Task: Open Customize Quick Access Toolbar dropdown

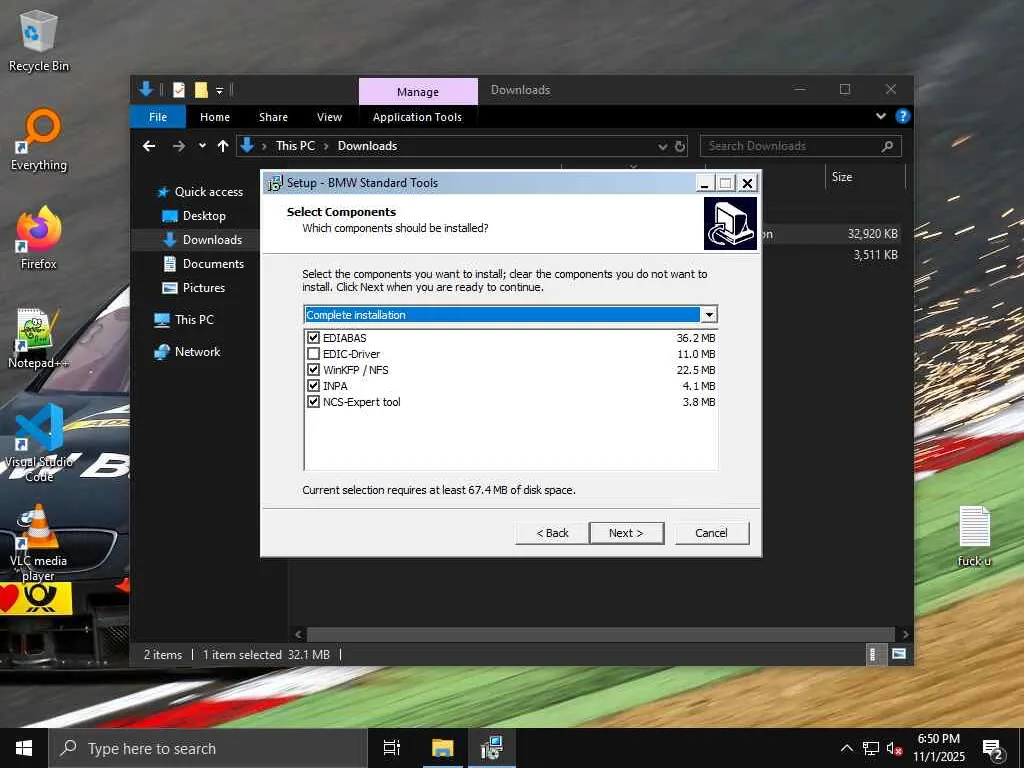Action: coord(219,90)
